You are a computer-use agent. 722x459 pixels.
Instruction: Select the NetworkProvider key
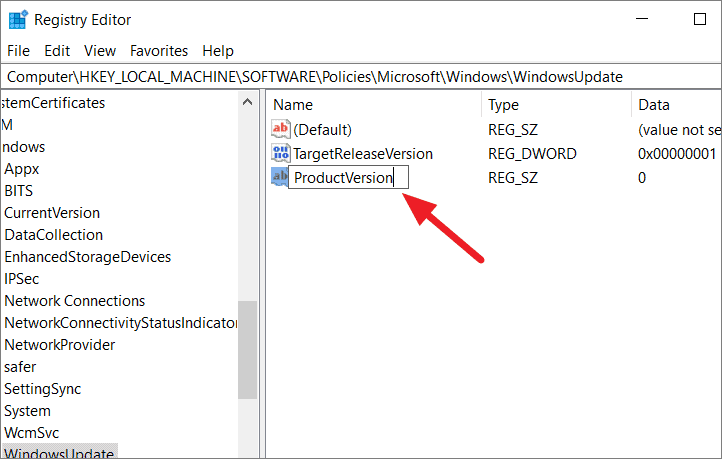(x=59, y=345)
